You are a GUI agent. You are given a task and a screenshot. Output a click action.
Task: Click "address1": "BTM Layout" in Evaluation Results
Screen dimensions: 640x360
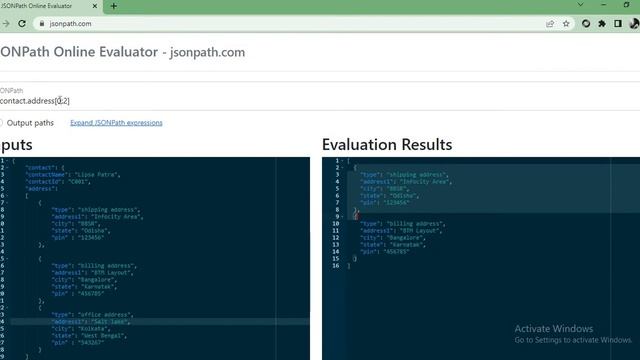coord(401,231)
